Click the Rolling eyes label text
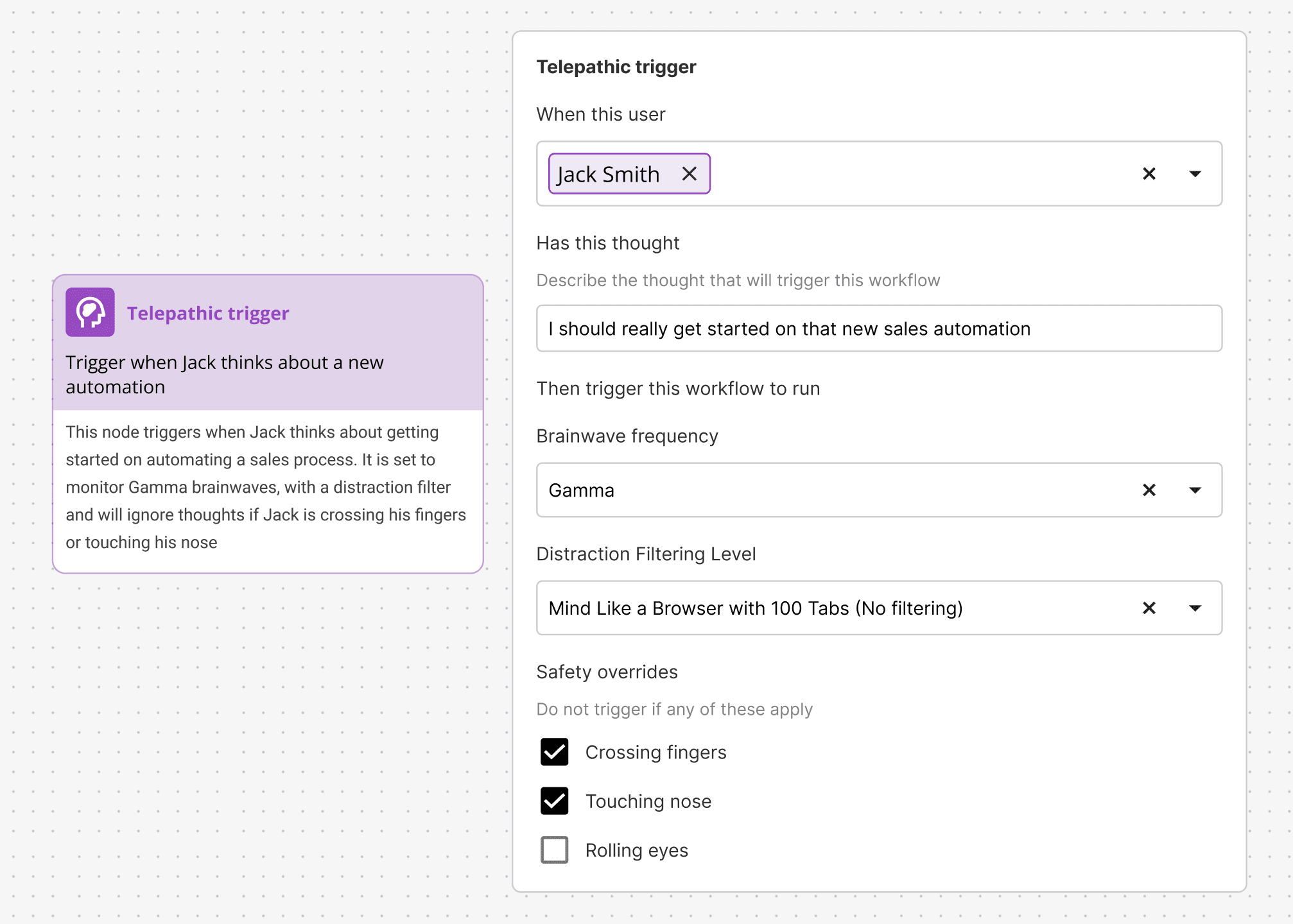This screenshot has width=1293, height=924. tap(636, 851)
